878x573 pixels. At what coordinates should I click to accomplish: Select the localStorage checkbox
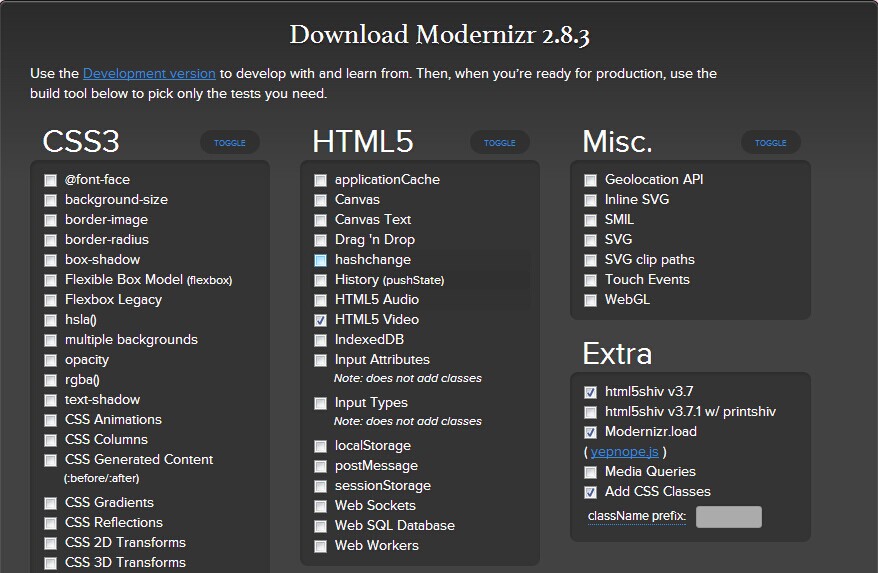(320, 446)
